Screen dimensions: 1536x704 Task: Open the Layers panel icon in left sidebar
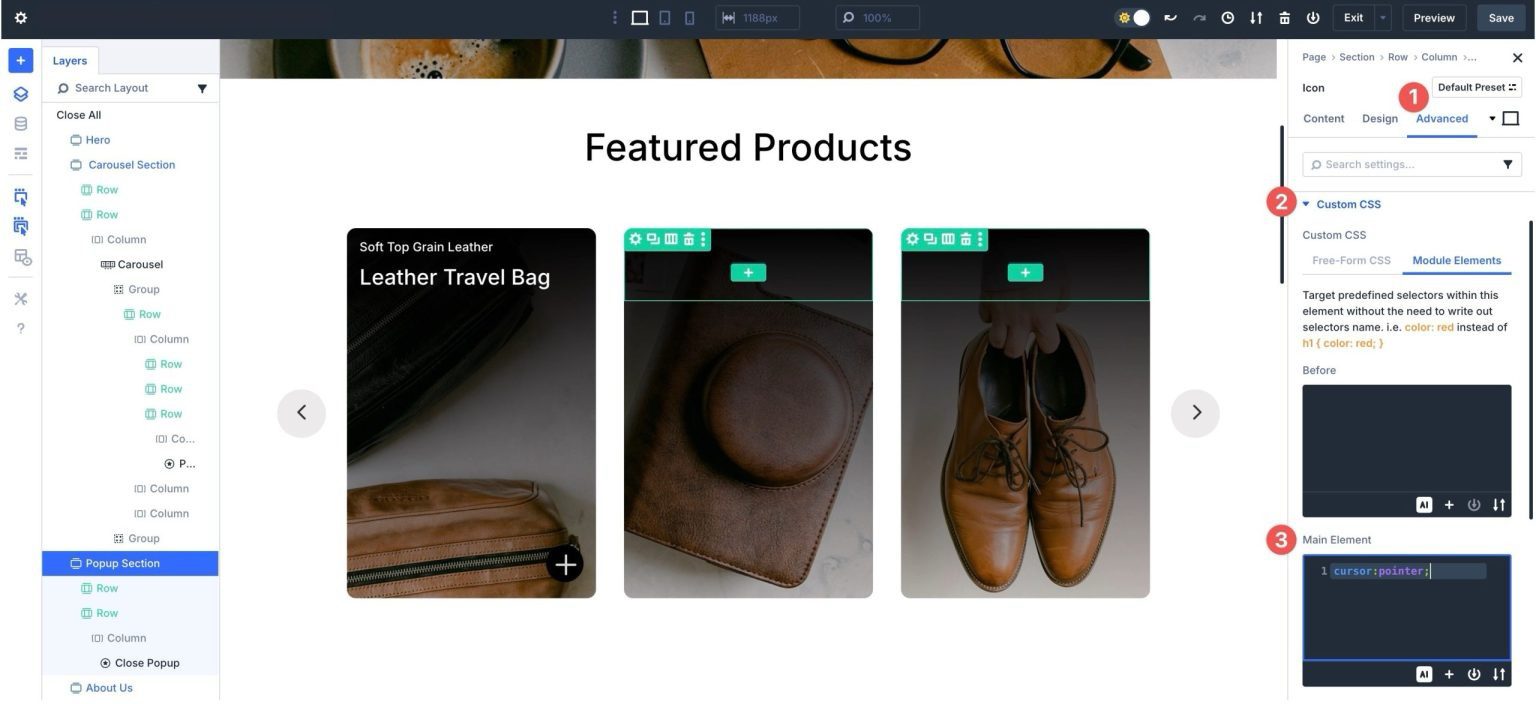point(20,93)
